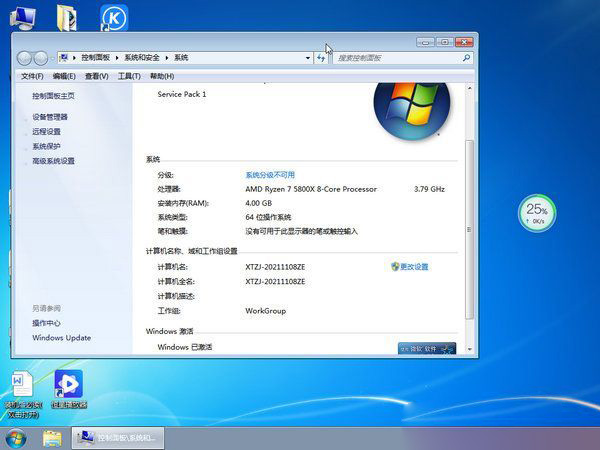Click the back navigation arrow
Viewport: 600px width, 450px height.
pos(24,58)
